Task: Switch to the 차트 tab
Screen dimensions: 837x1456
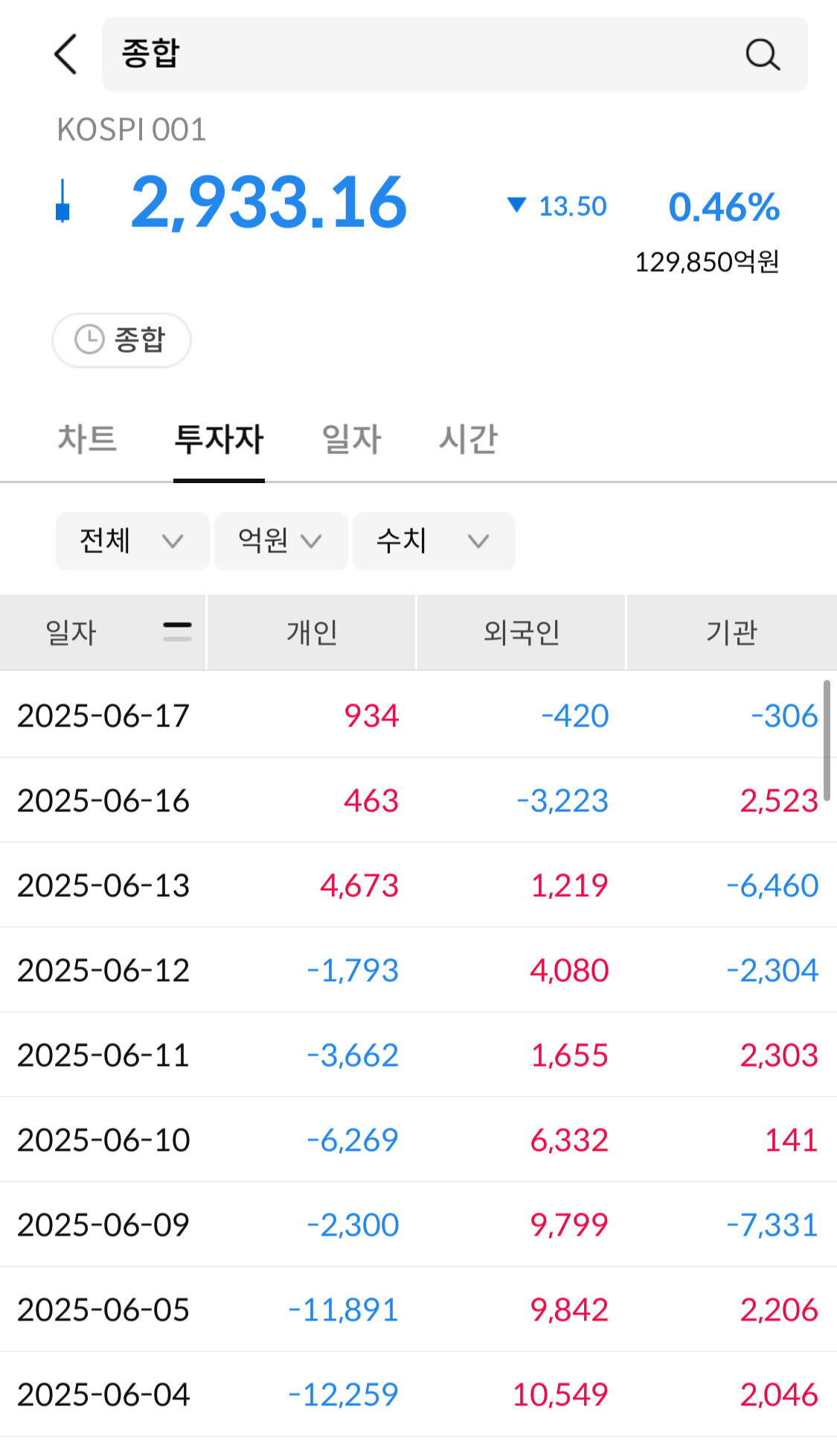Action: (88, 438)
